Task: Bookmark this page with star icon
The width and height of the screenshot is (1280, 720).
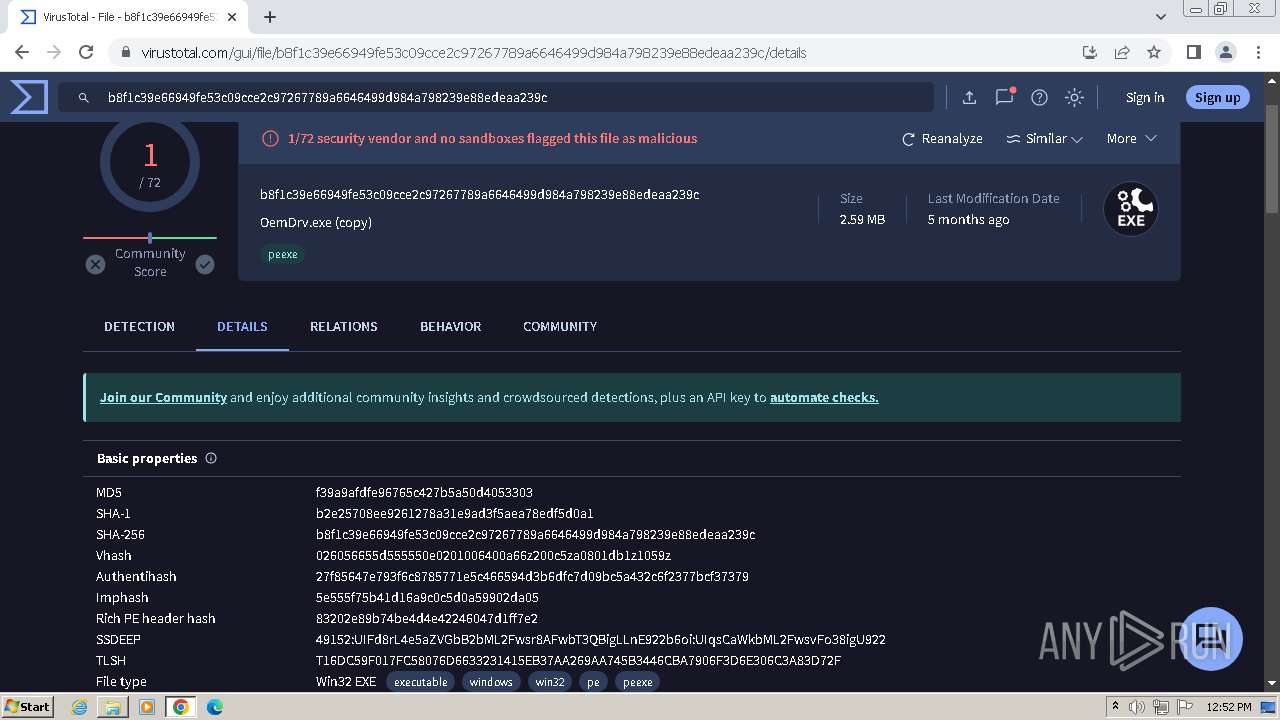Action: 1154,52
